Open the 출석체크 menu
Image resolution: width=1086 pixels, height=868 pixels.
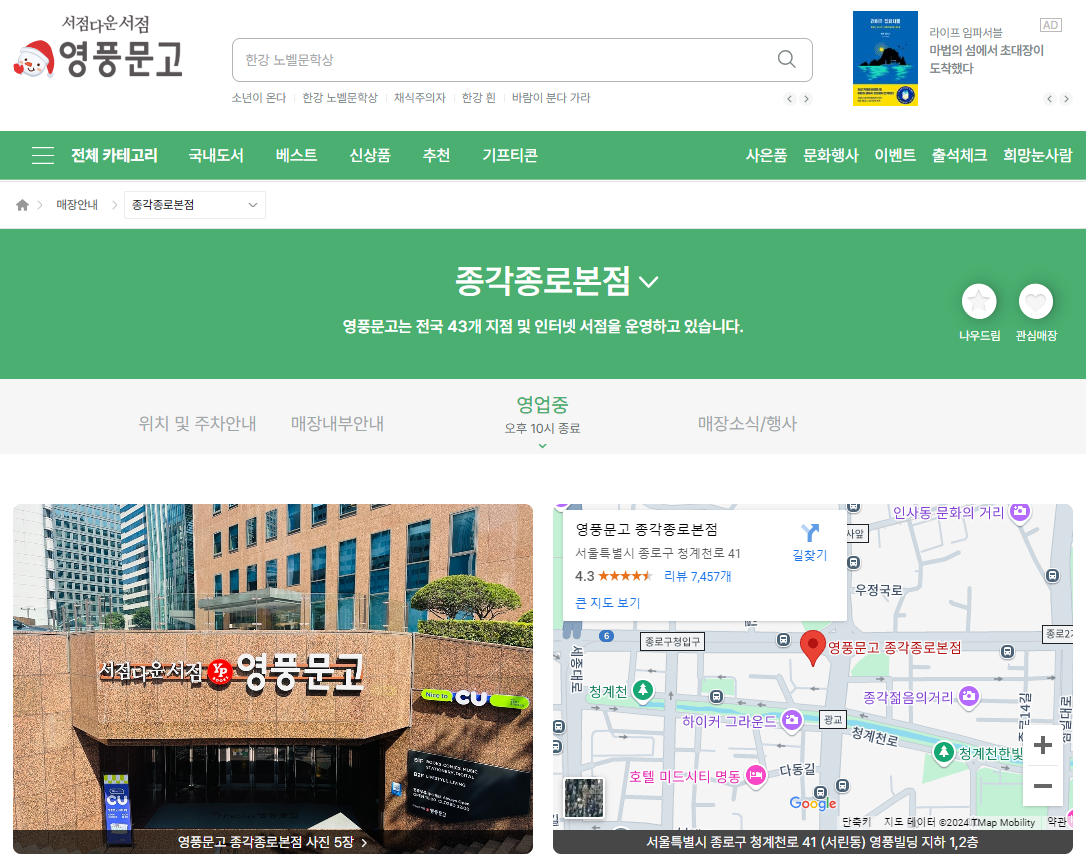(959, 155)
